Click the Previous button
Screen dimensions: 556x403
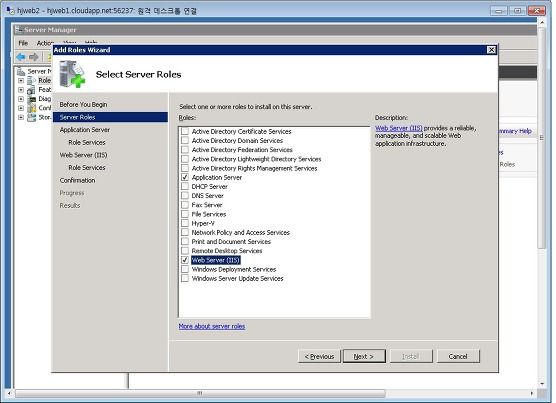pos(319,357)
